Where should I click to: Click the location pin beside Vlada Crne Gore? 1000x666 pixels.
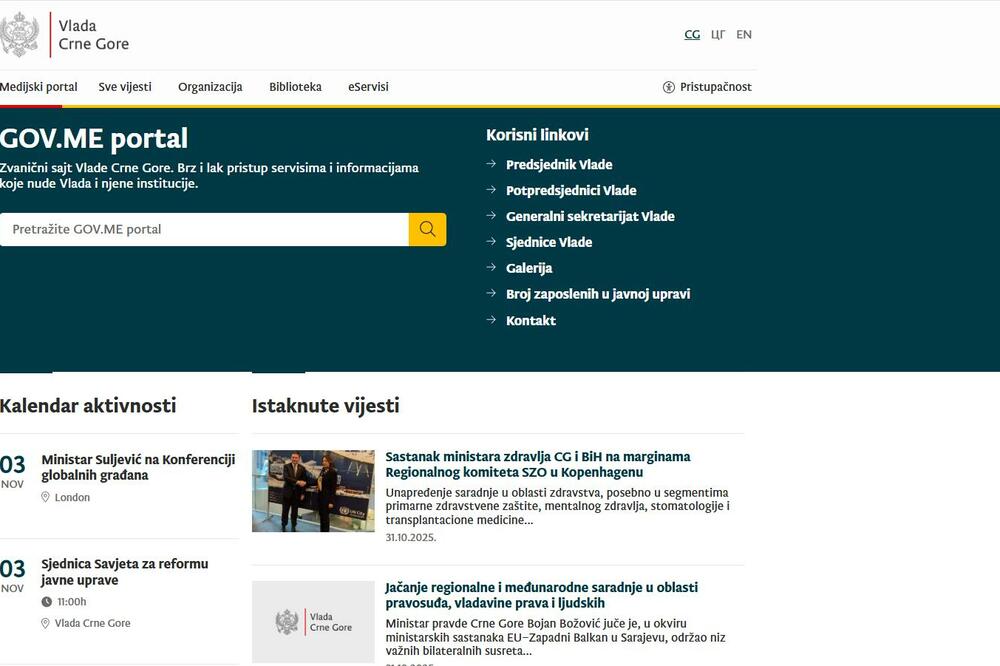(x=44, y=622)
